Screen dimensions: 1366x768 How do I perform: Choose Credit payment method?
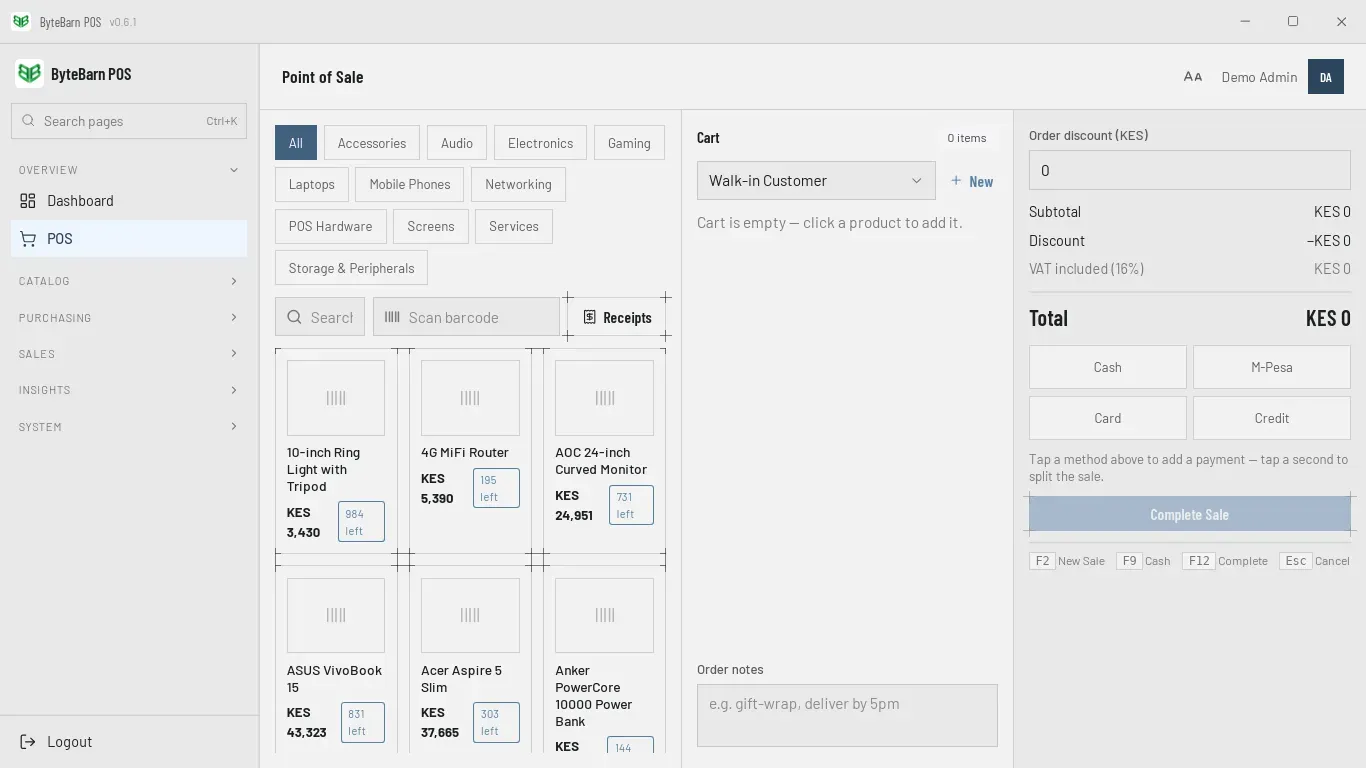1272,418
